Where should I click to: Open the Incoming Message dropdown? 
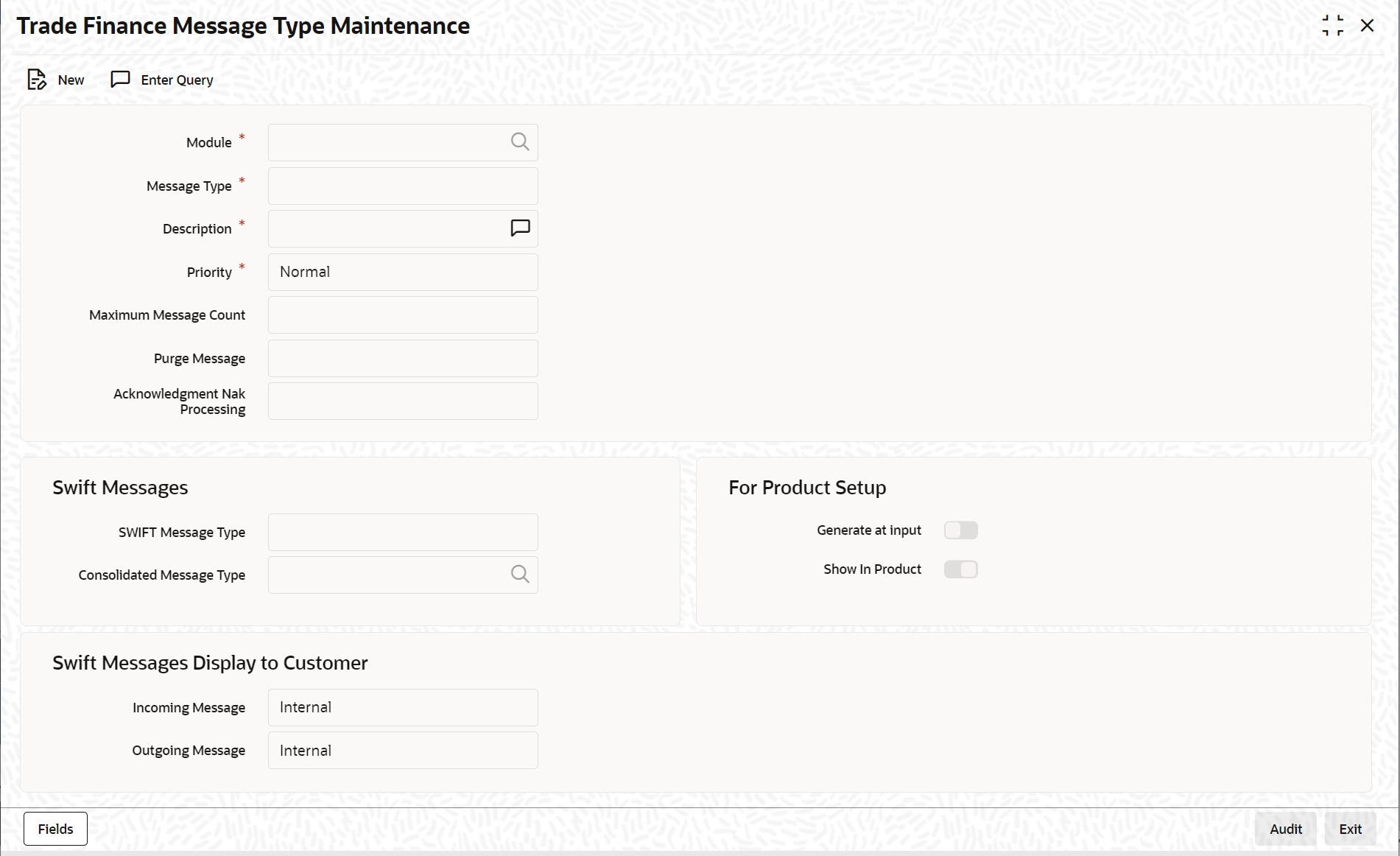click(x=402, y=706)
